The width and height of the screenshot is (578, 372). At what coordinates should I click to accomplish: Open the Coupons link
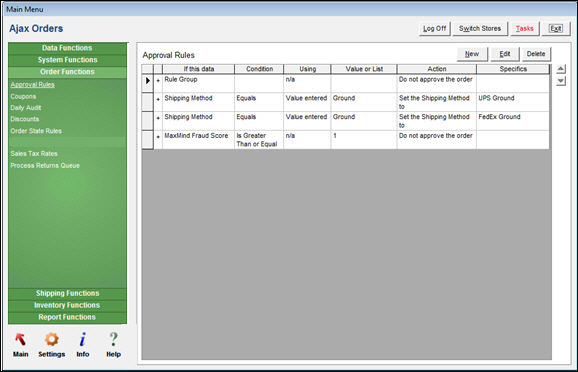pos(23,96)
